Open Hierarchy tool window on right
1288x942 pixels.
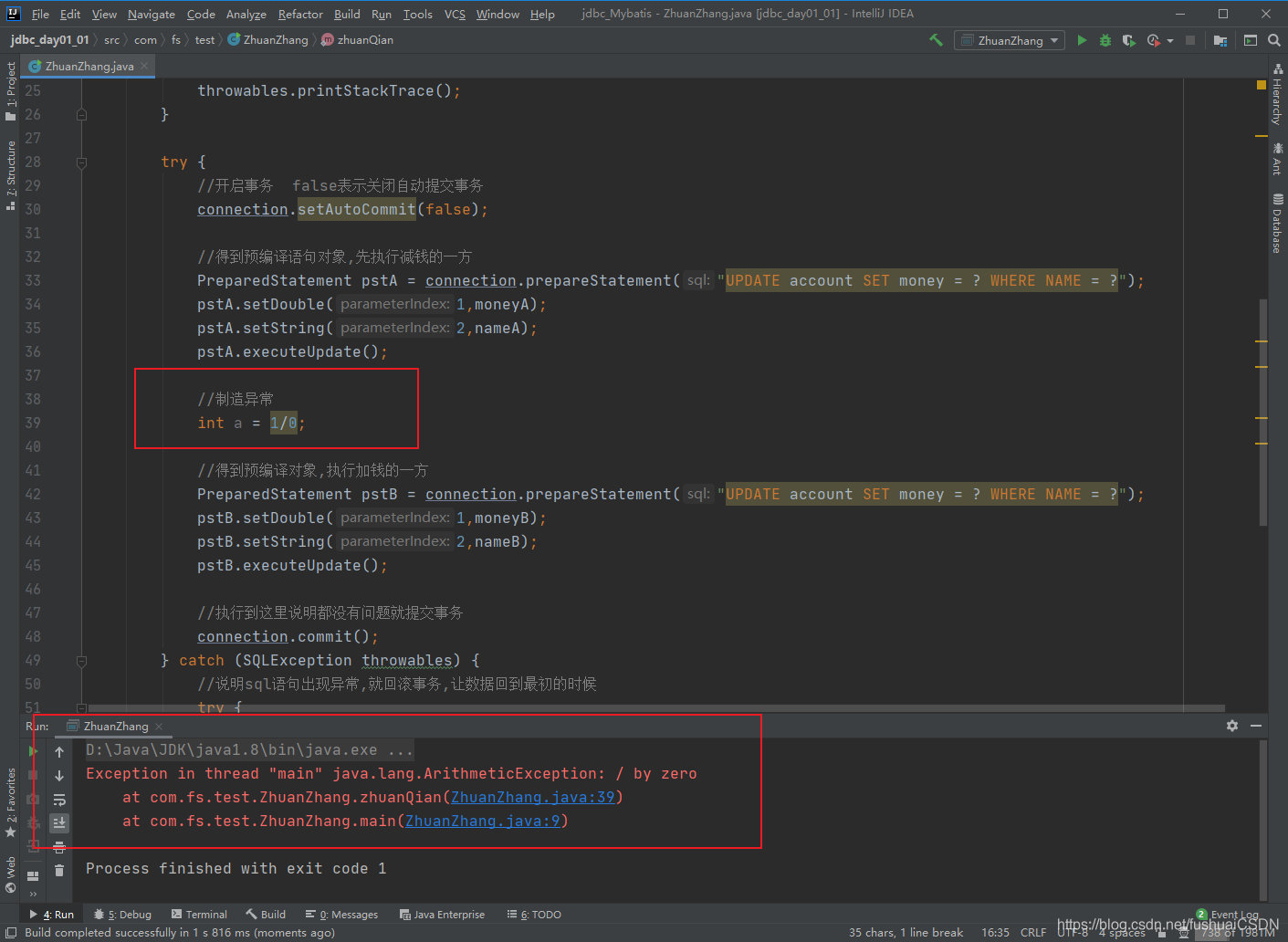[1277, 95]
